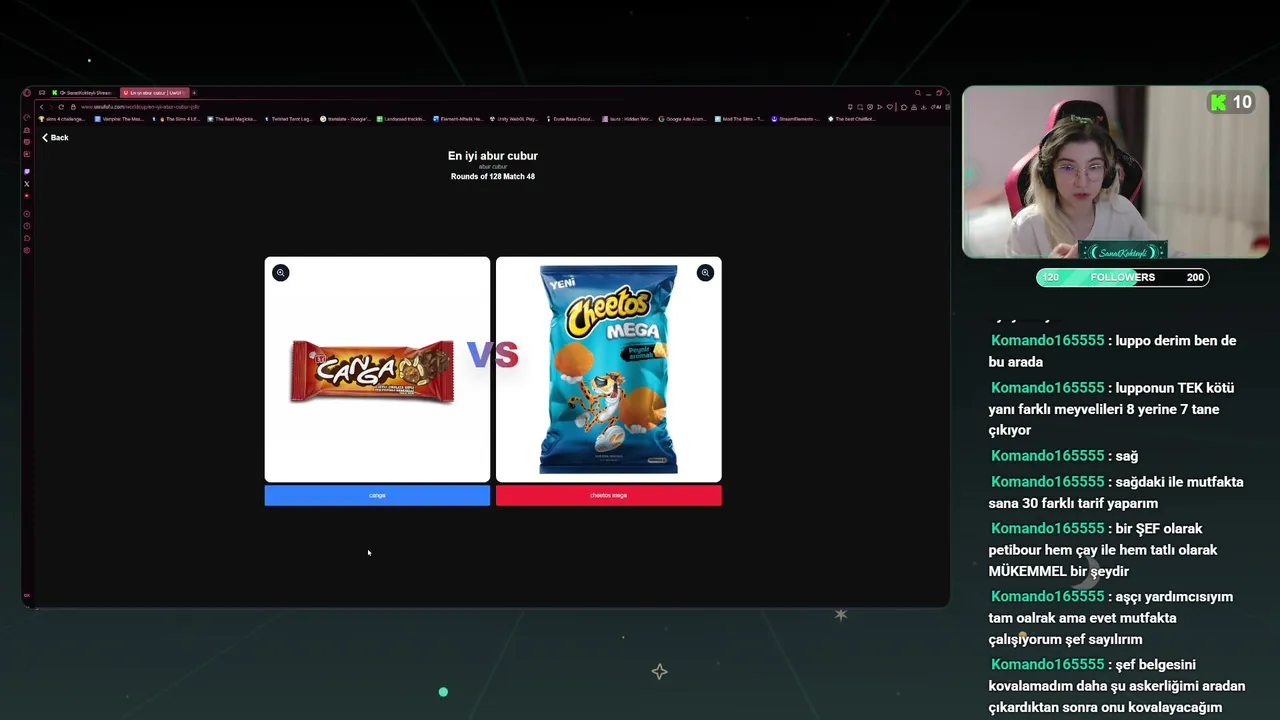Open the translate - Google bookmark
The height and width of the screenshot is (720, 1280).
pyautogui.click(x=346, y=119)
